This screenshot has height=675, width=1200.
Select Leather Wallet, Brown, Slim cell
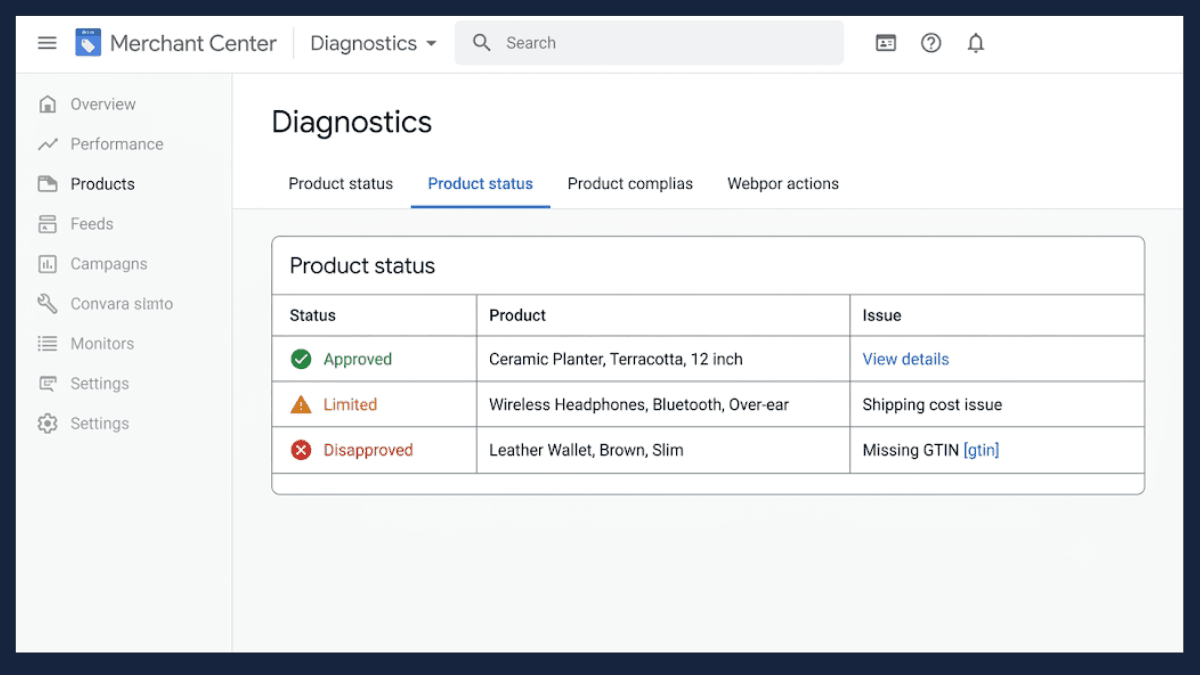pyautogui.click(x=663, y=450)
